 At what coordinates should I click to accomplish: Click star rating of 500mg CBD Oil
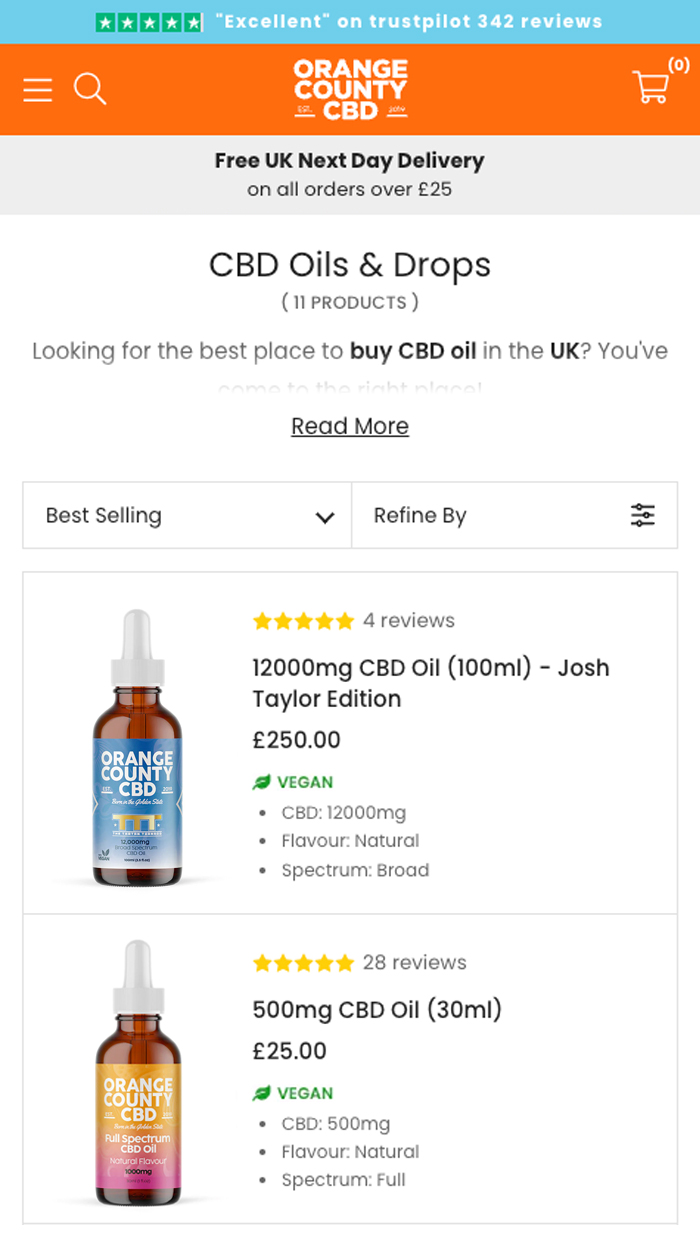303,963
